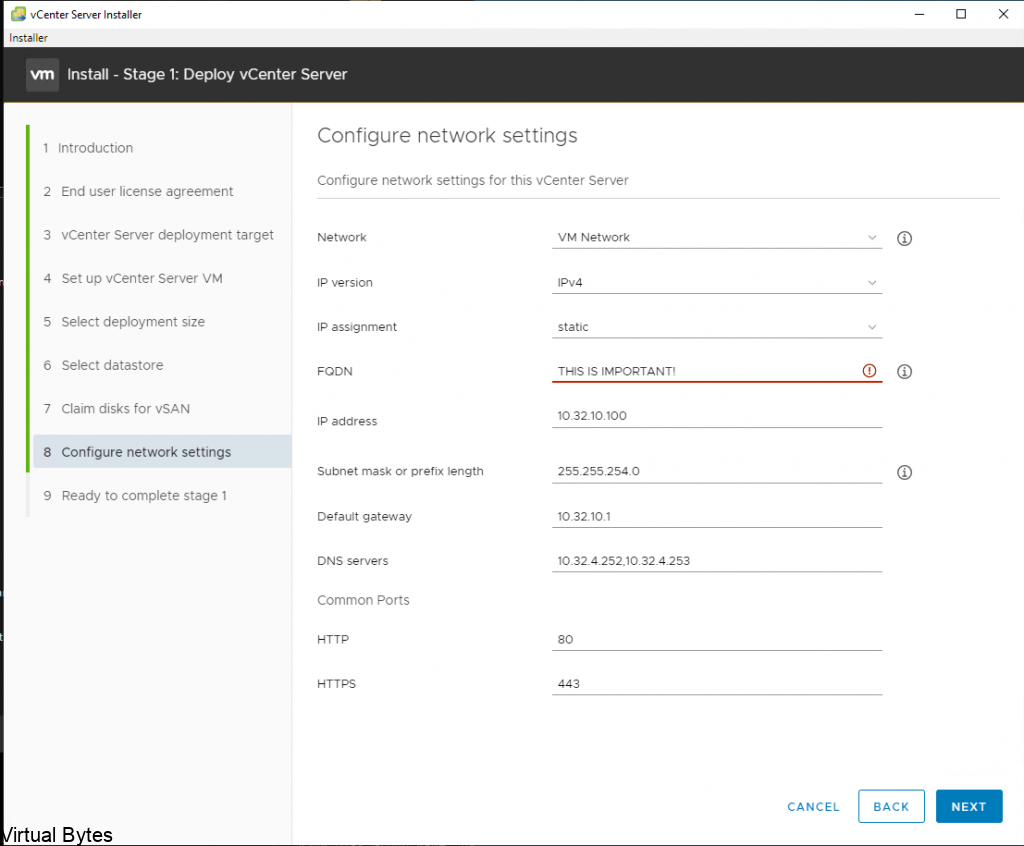
Task: Click the 'FQDN' field label
Action: click(x=335, y=372)
